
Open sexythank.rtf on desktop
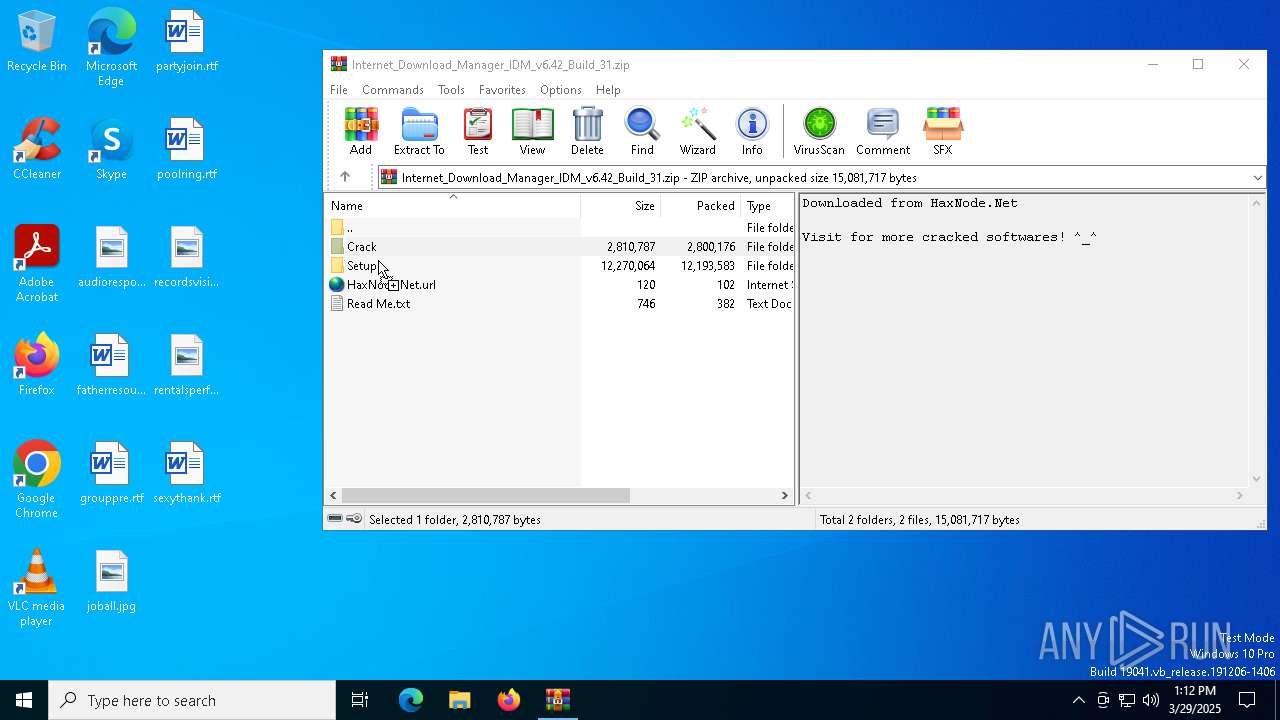(x=187, y=474)
